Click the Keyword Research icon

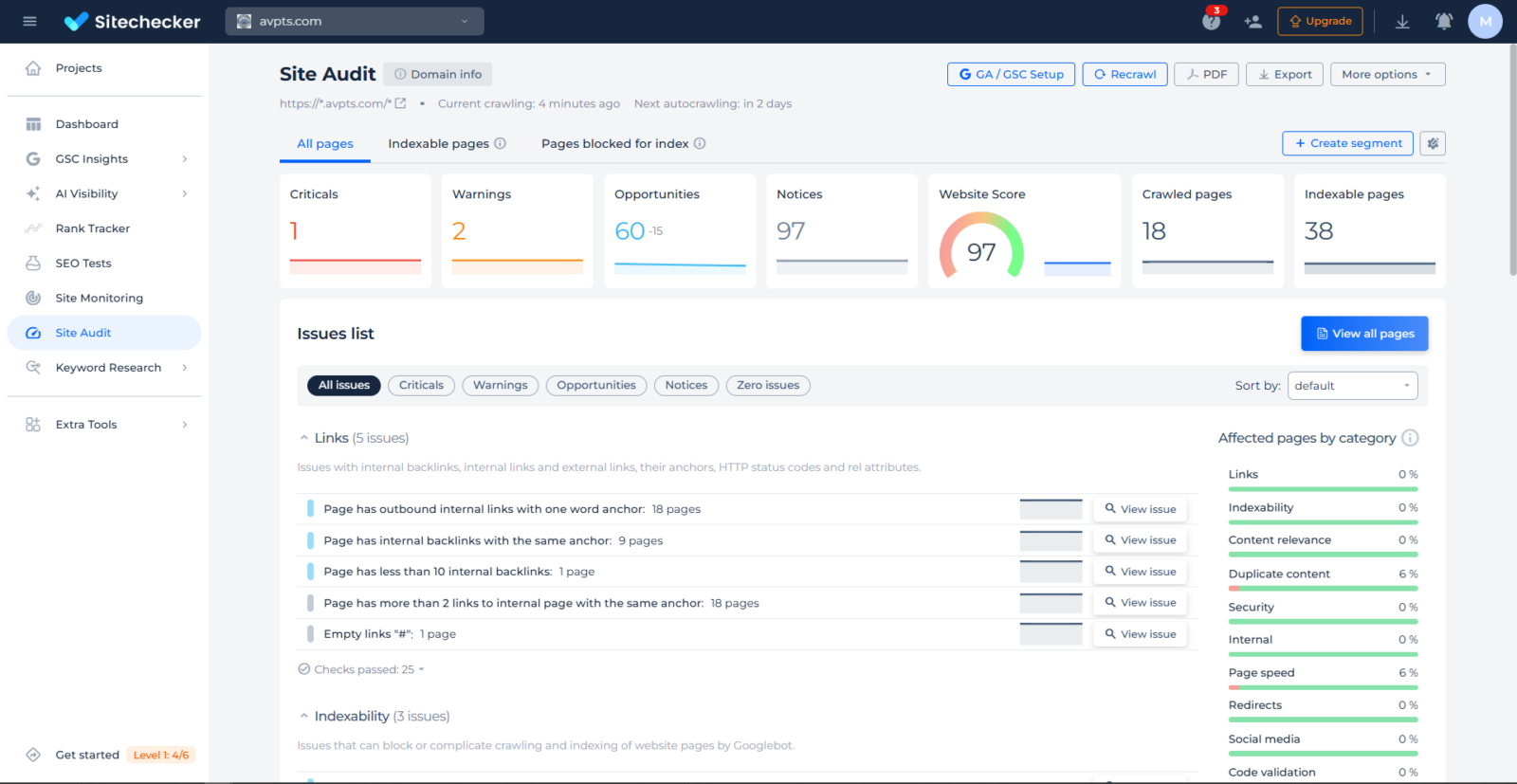coord(33,367)
